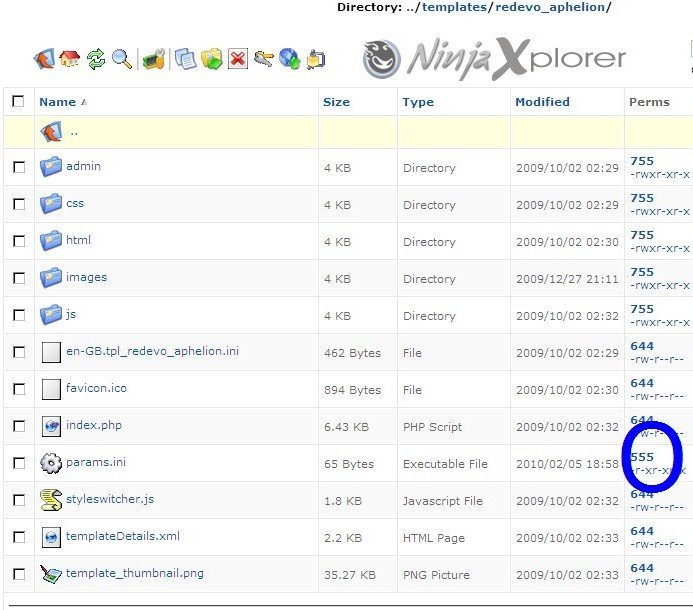693x610 pixels.
Task: Sort by the Size column header
Action: tap(336, 102)
